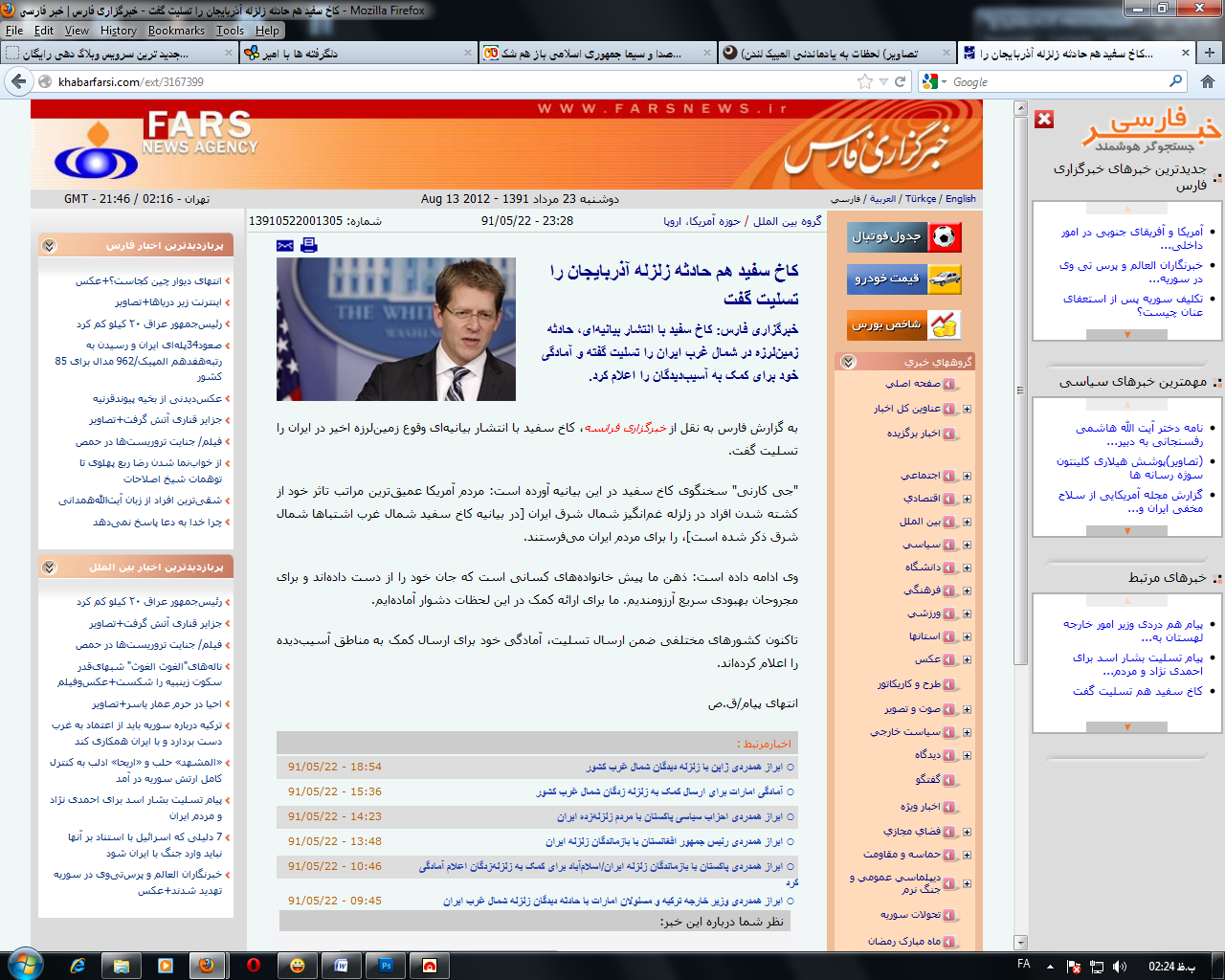This screenshot has width=1225, height=980.
Task: Open the صفحه اصلی home category link
Action: [913, 384]
